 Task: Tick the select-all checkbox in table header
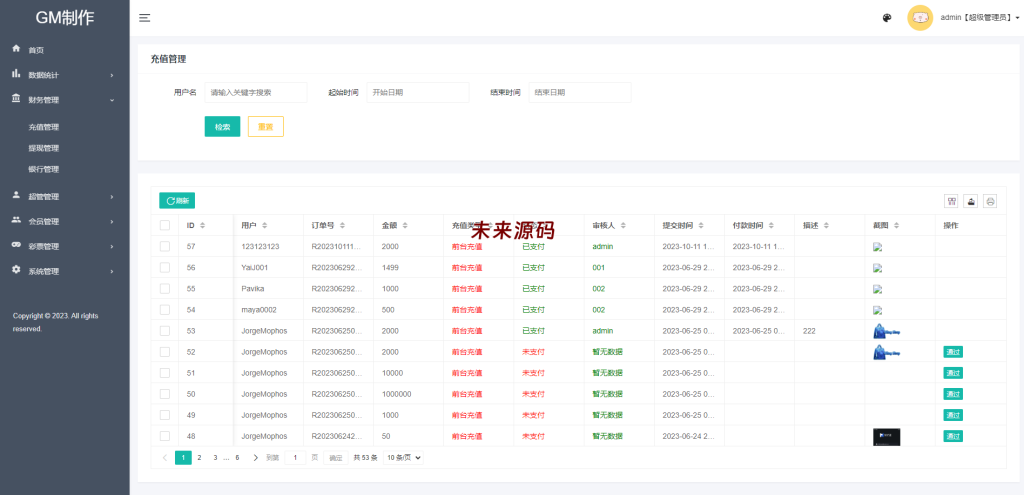click(x=165, y=225)
